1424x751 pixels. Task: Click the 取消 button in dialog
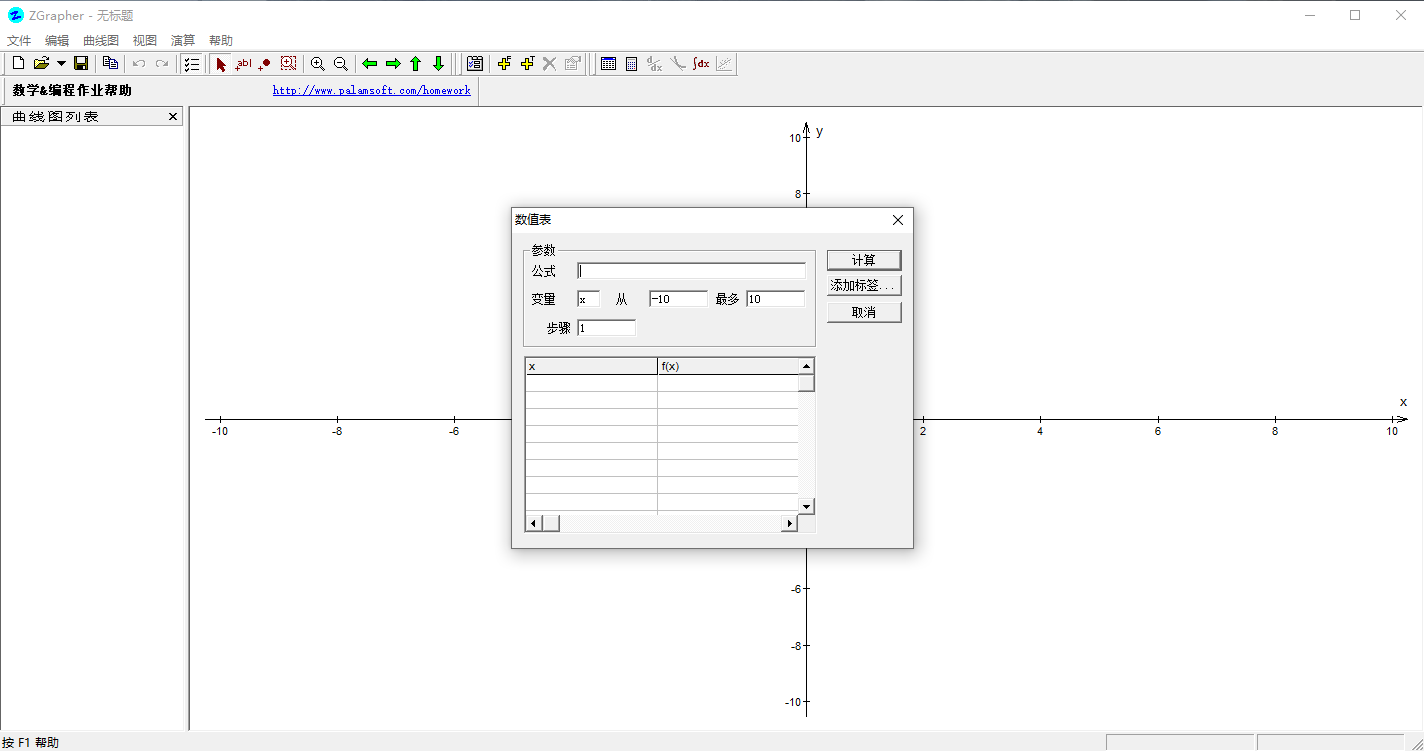click(864, 312)
